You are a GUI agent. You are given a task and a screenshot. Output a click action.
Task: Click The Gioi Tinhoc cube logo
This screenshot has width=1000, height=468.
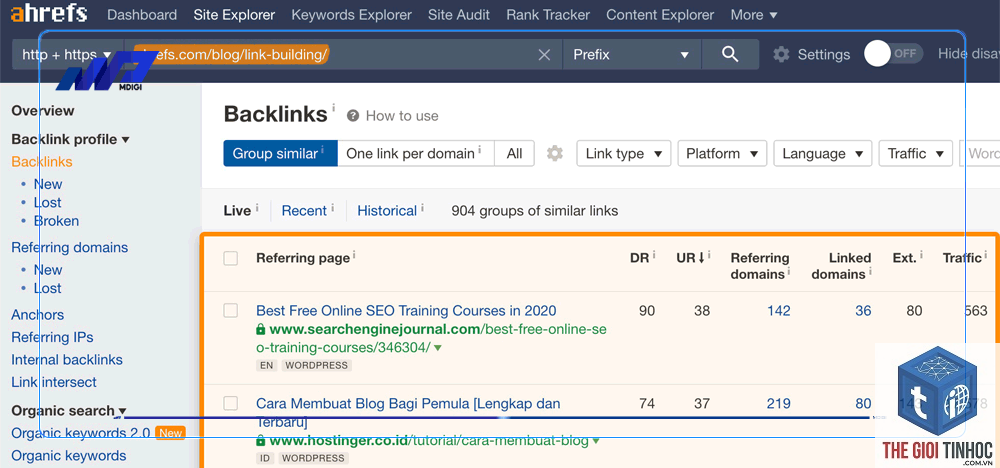(937, 391)
